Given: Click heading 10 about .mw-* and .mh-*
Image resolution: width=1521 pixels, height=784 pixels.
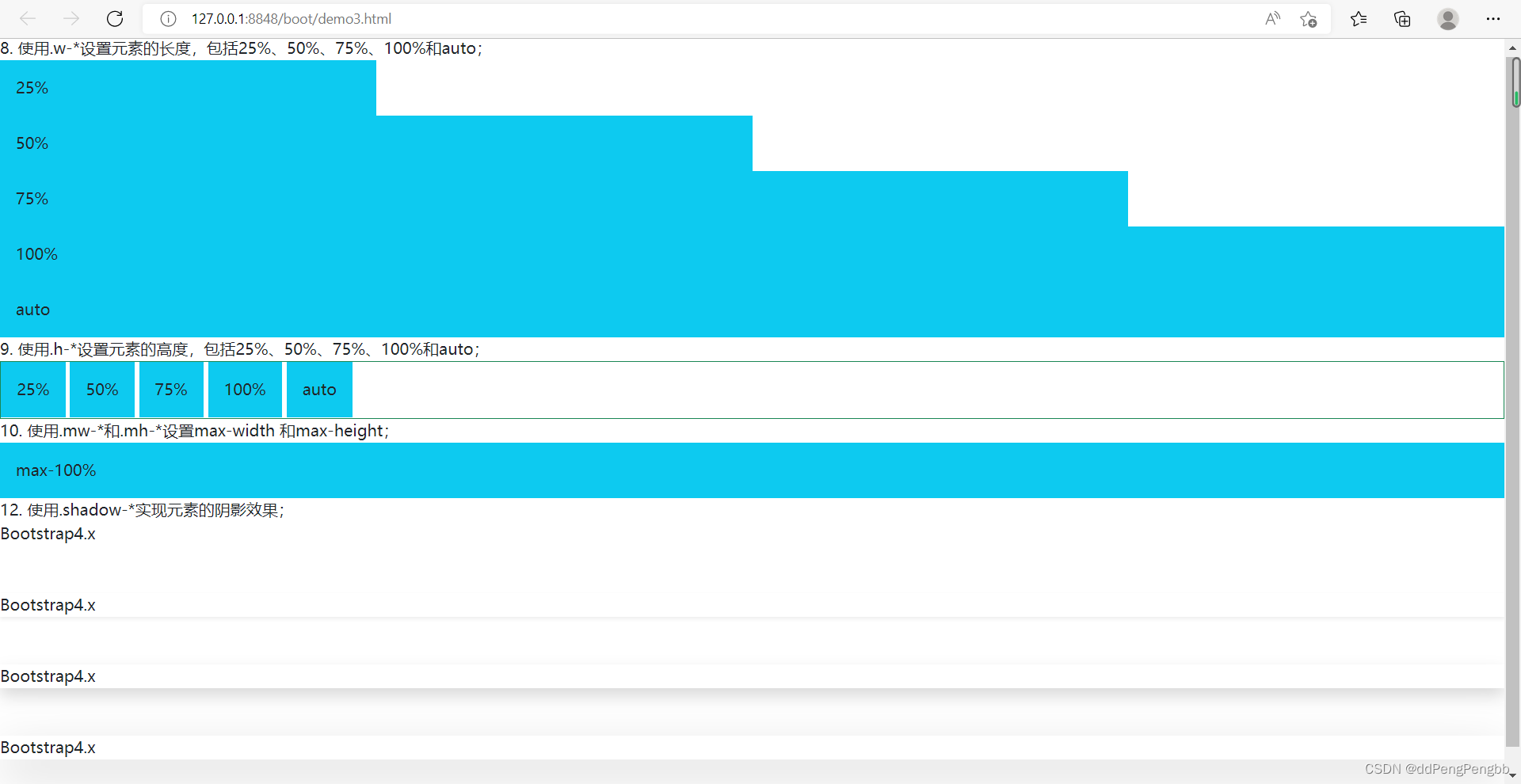Looking at the screenshot, I should pyautogui.click(x=195, y=431).
